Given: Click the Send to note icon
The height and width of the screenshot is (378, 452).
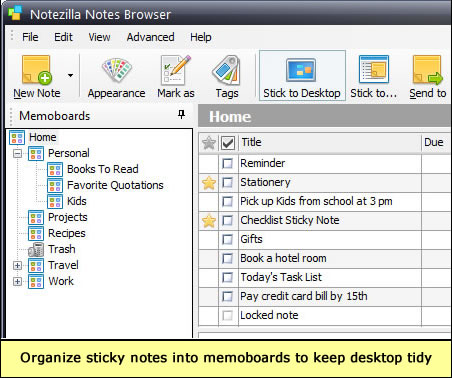Looking at the screenshot, I should coord(428,69).
